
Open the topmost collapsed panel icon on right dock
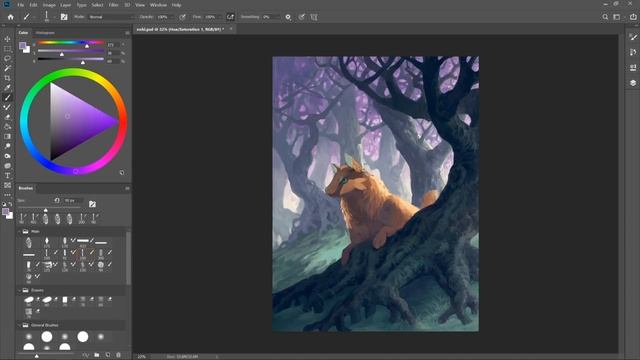coord(633,37)
